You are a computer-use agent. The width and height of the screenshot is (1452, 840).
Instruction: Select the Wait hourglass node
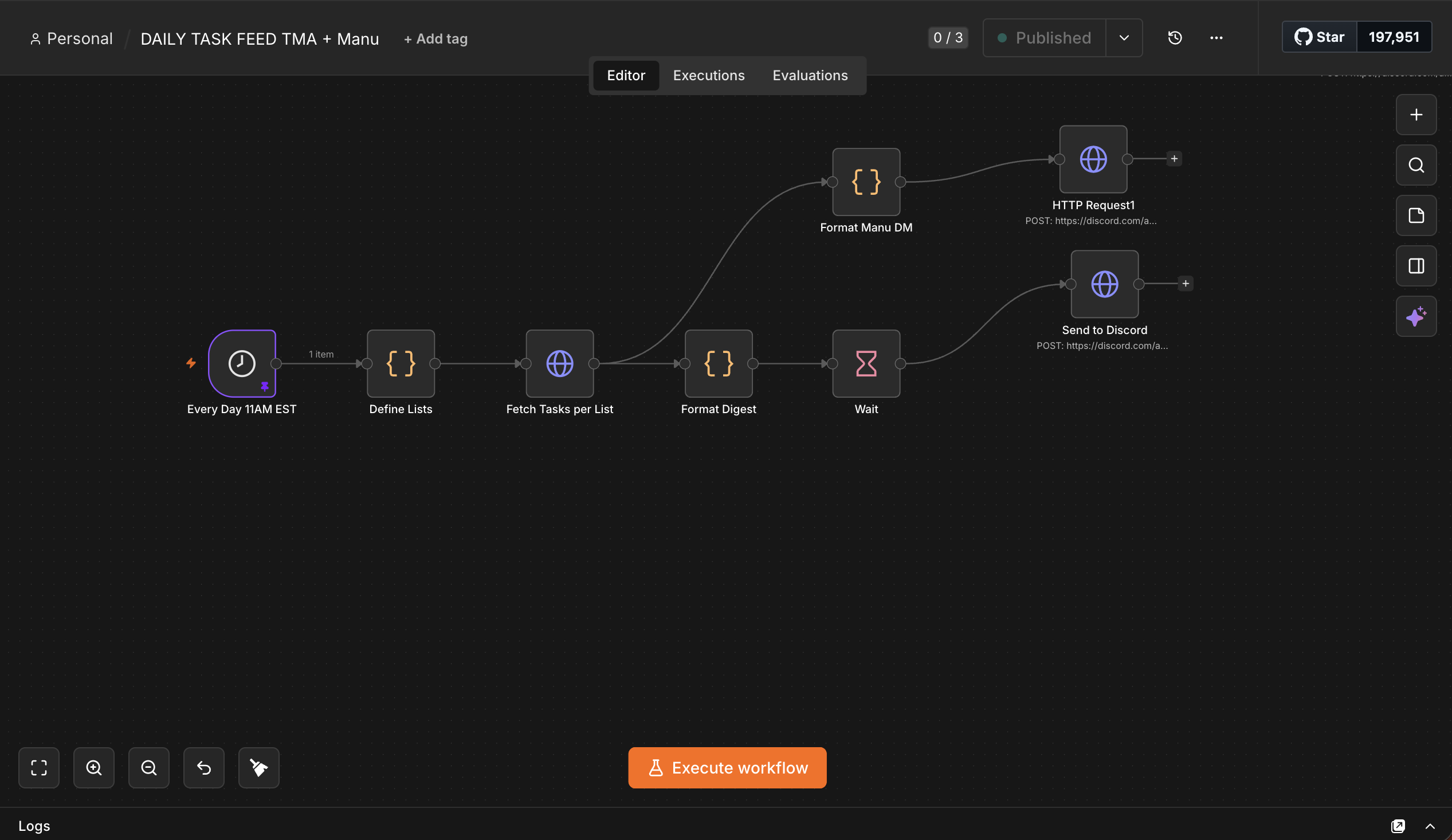click(x=866, y=363)
